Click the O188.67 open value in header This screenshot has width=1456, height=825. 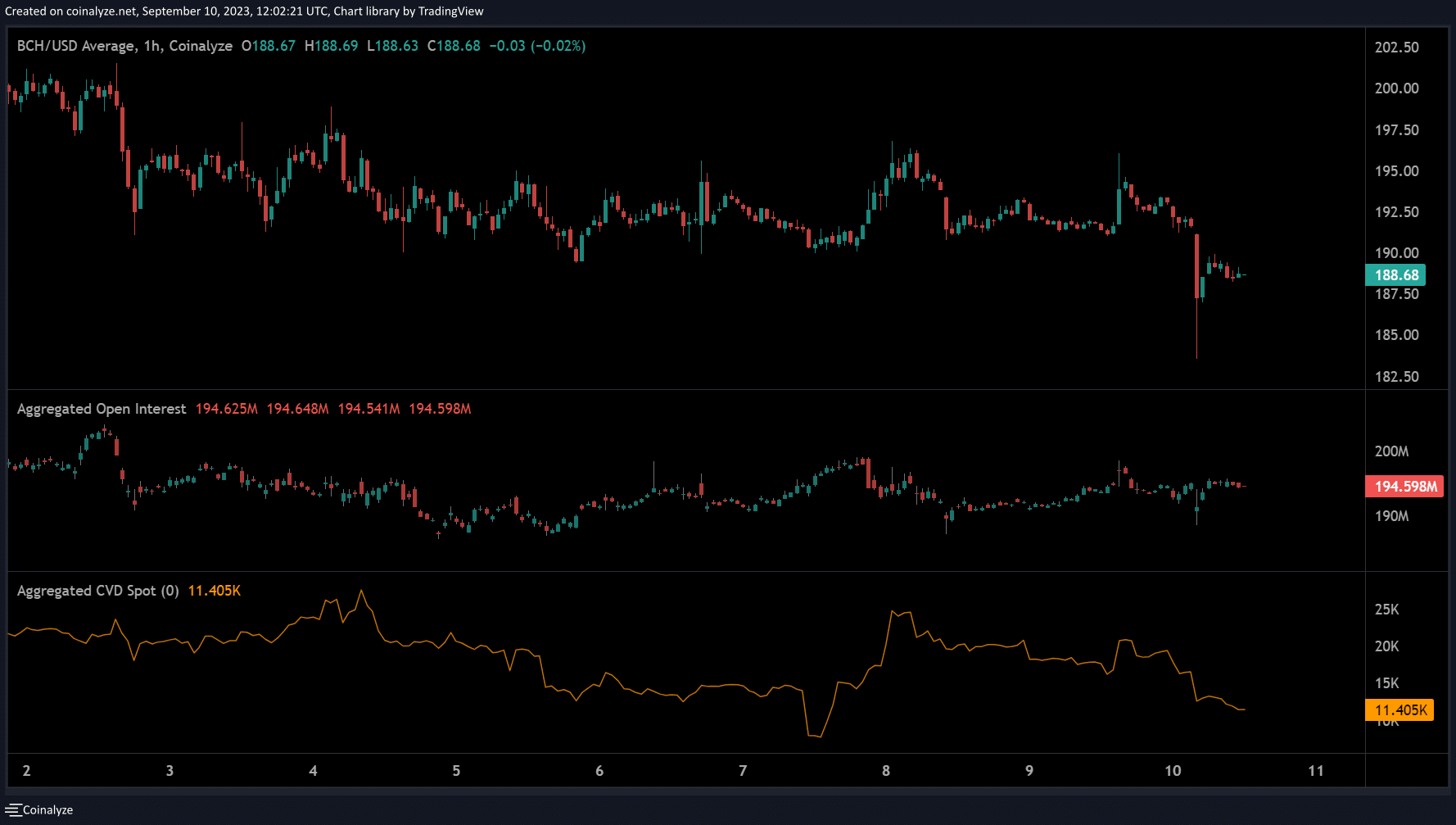pos(269,46)
